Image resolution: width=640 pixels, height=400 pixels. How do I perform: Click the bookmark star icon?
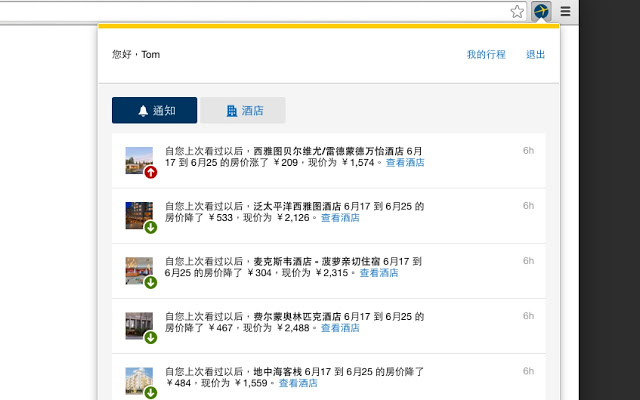[517, 11]
